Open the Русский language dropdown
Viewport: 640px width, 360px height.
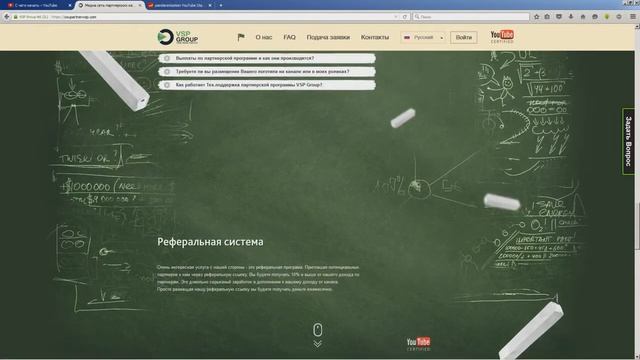pyautogui.click(x=423, y=37)
